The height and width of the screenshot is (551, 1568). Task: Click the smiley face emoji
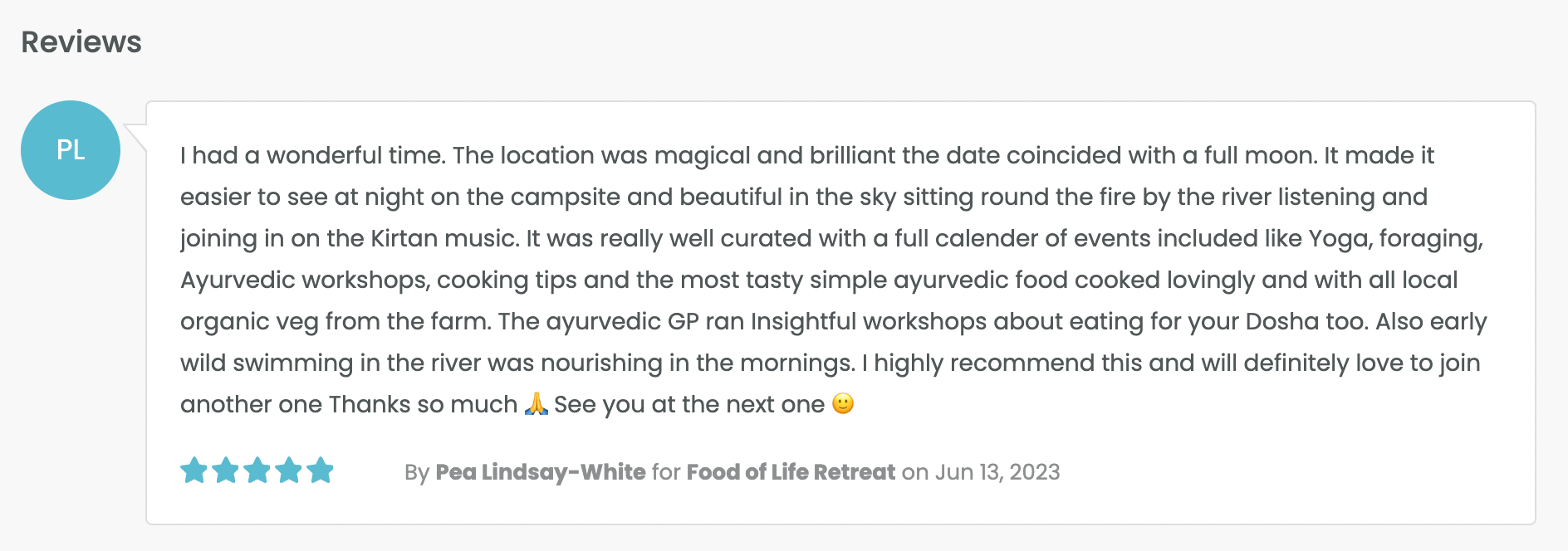(x=843, y=404)
